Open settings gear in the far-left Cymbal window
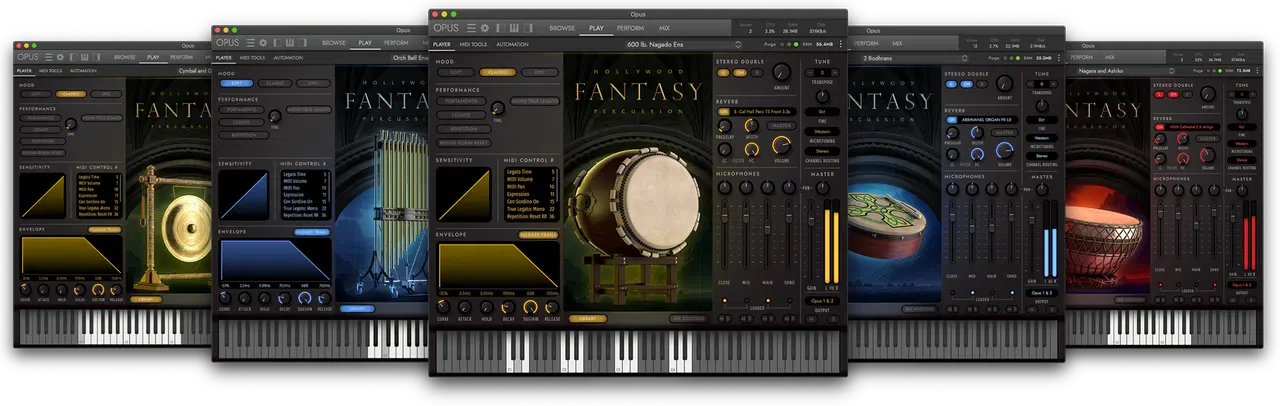 [x=60, y=57]
